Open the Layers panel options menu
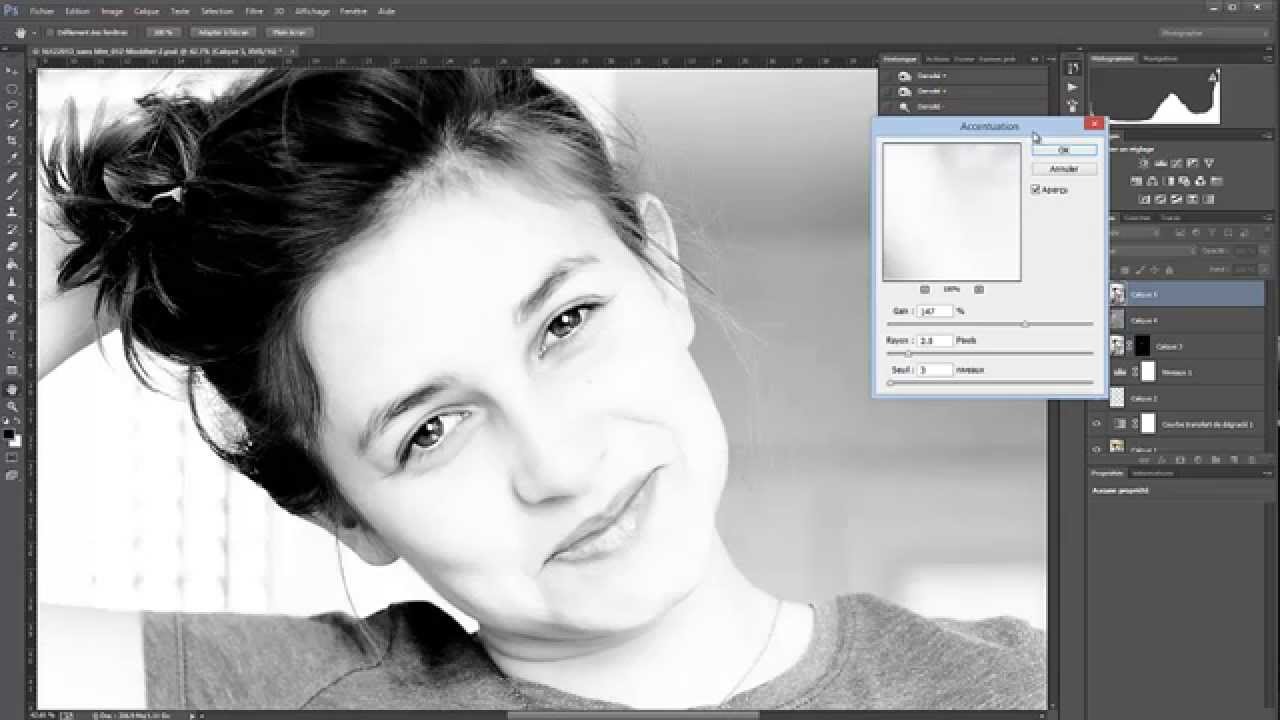Viewport: 1280px width, 720px height. pyautogui.click(x=1266, y=217)
